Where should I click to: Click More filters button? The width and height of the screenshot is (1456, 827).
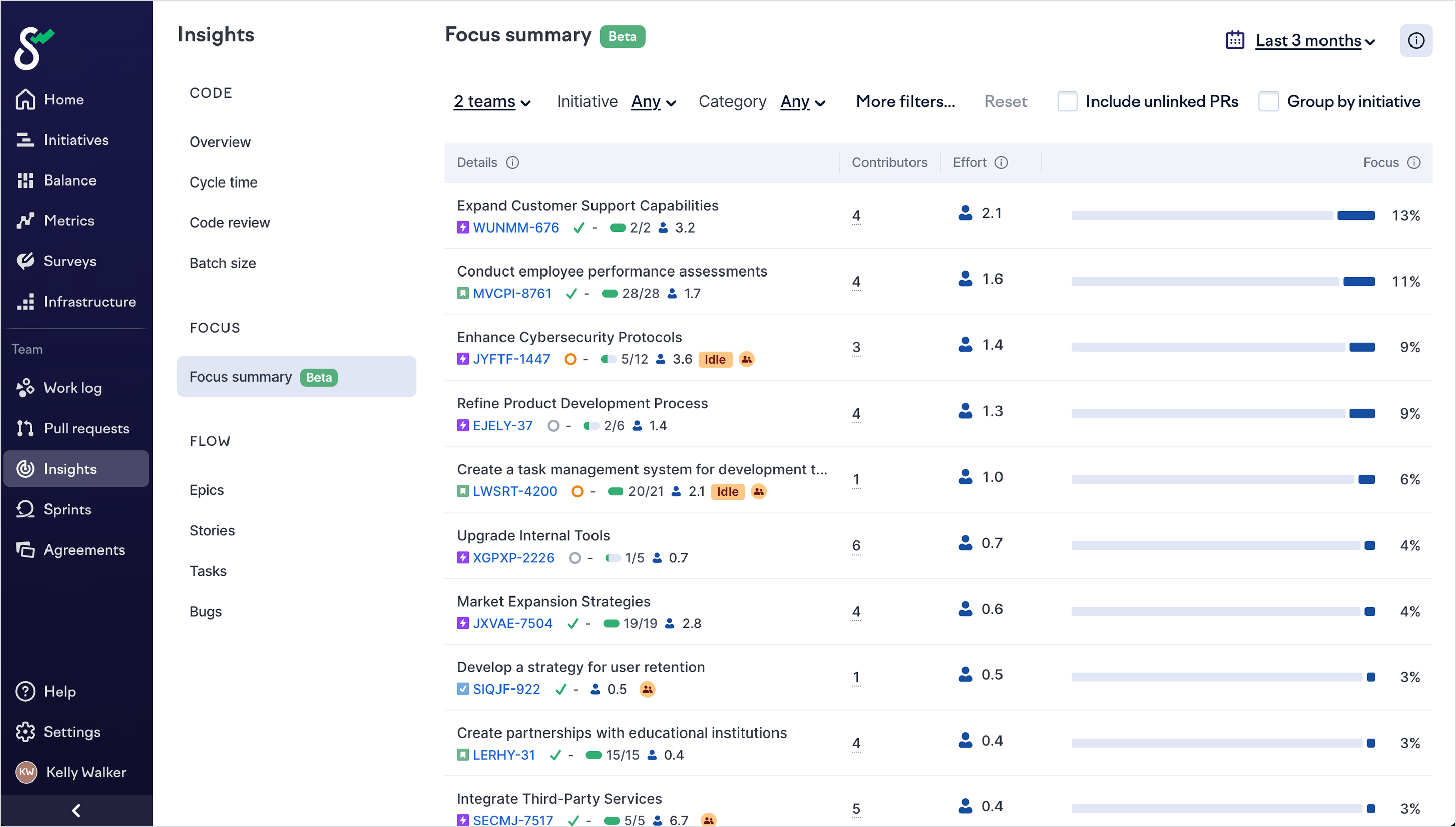(905, 101)
